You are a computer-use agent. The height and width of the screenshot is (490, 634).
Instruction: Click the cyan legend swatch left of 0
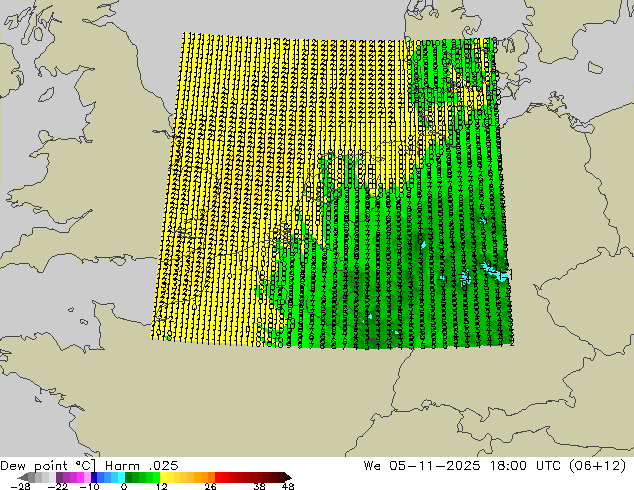(x=121, y=477)
